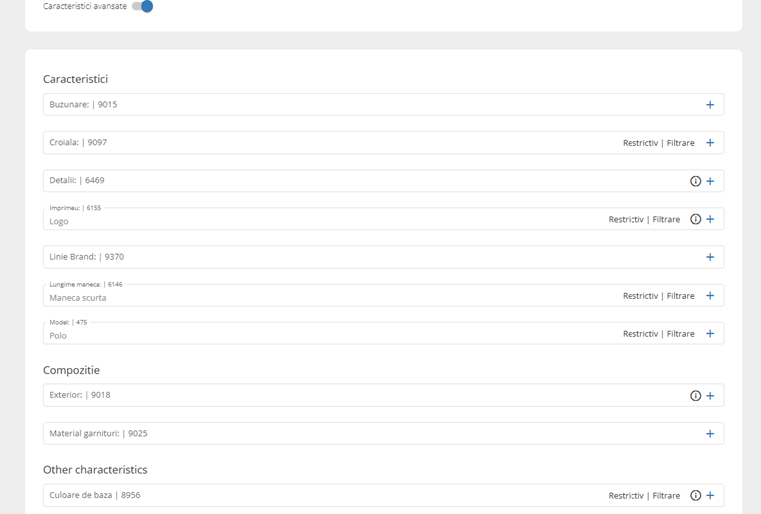
Task: Click Restrictiv | Filtrare in Culoare de baza row
Action: click(x=644, y=496)
